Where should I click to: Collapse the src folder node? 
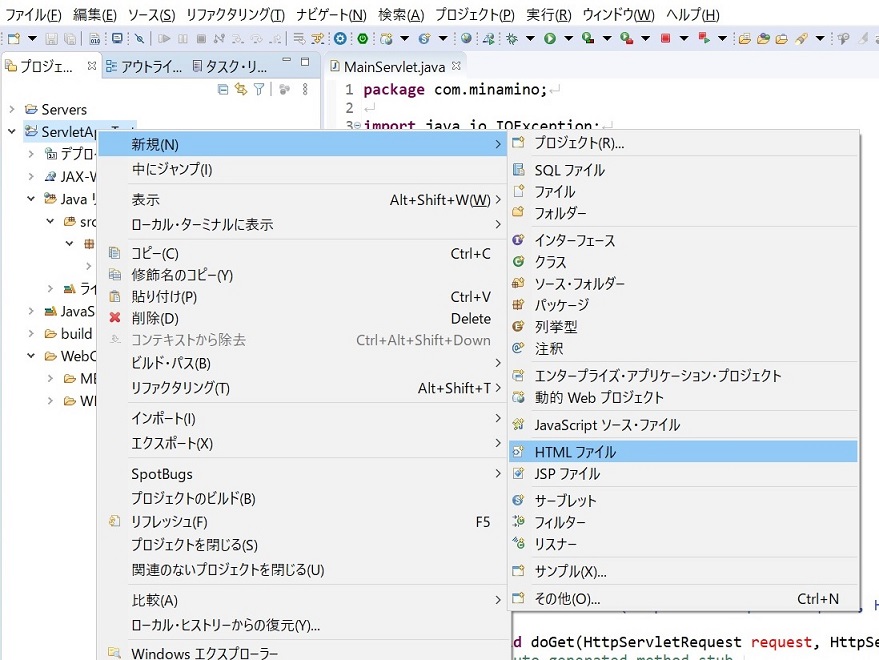point(50,221)
